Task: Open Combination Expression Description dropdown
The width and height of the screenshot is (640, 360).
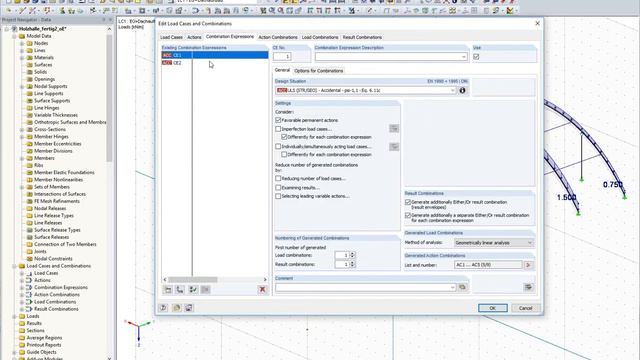Action: click(464, 57)
